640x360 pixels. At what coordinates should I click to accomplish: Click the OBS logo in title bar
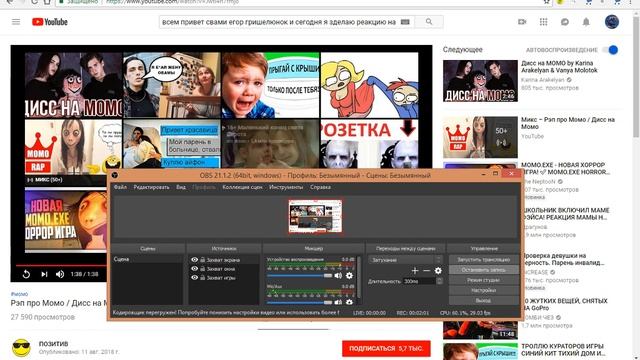coord(115,175)
